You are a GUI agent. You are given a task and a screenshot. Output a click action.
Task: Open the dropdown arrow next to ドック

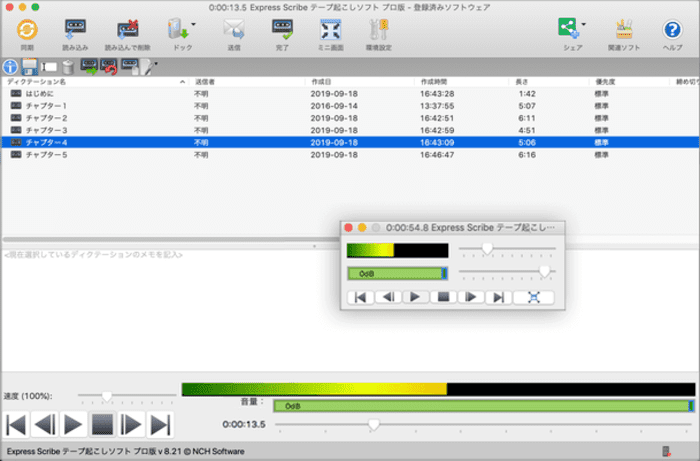(x=193, y=24)
